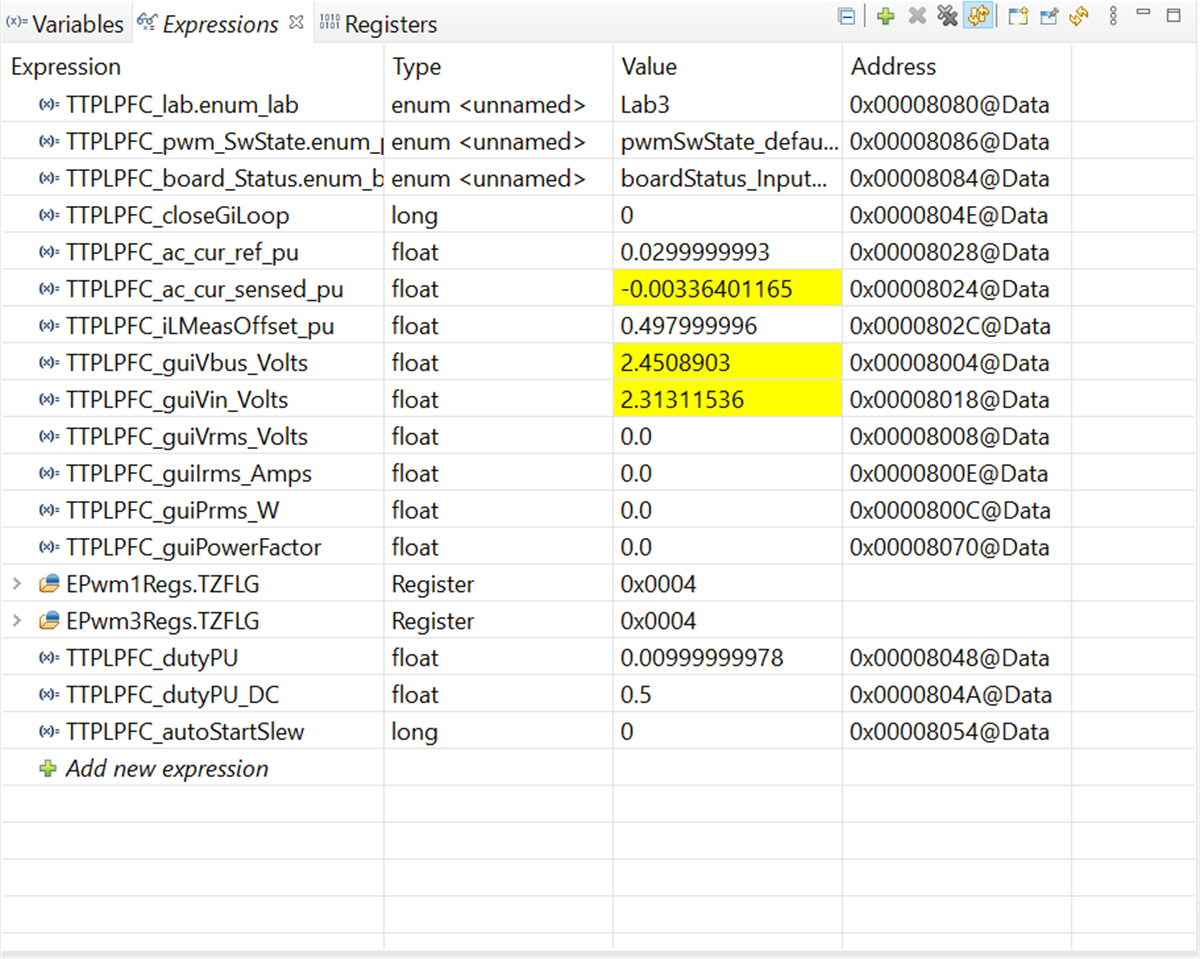Add a new expression using the green plus toolbar icon

click(884, 16)
